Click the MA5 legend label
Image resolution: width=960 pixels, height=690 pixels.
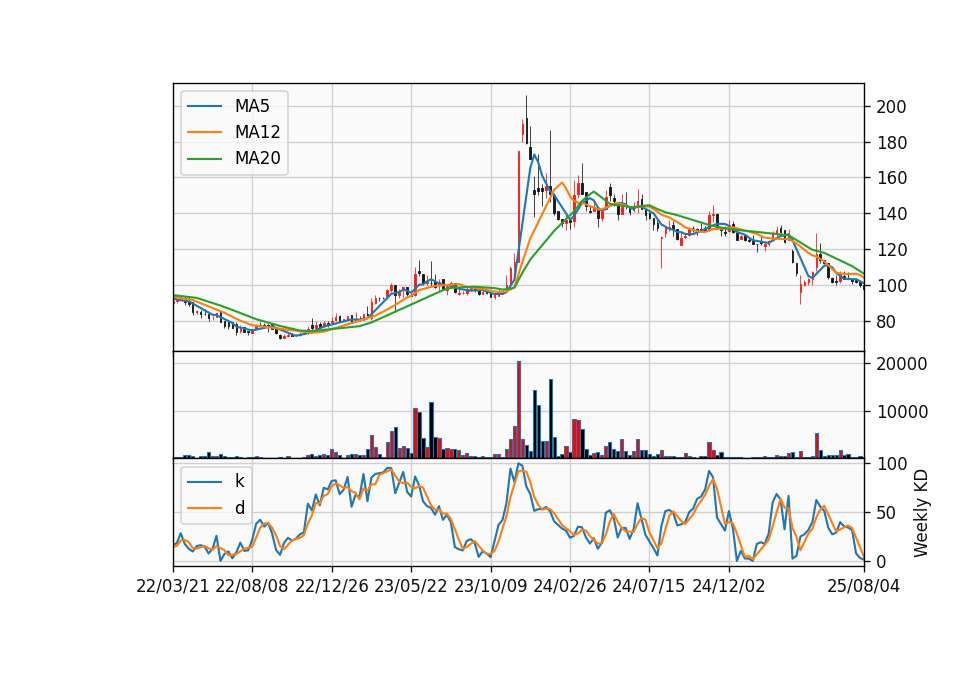pos(252,106)
